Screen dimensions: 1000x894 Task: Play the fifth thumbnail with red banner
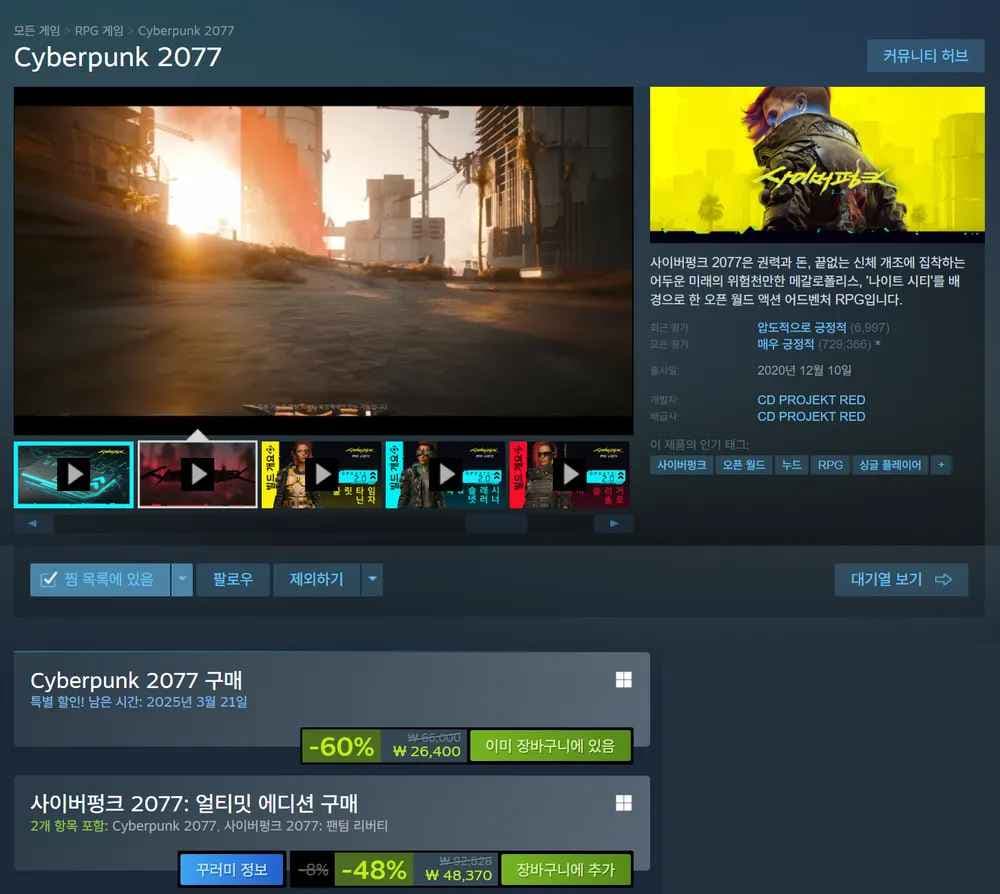569,474
